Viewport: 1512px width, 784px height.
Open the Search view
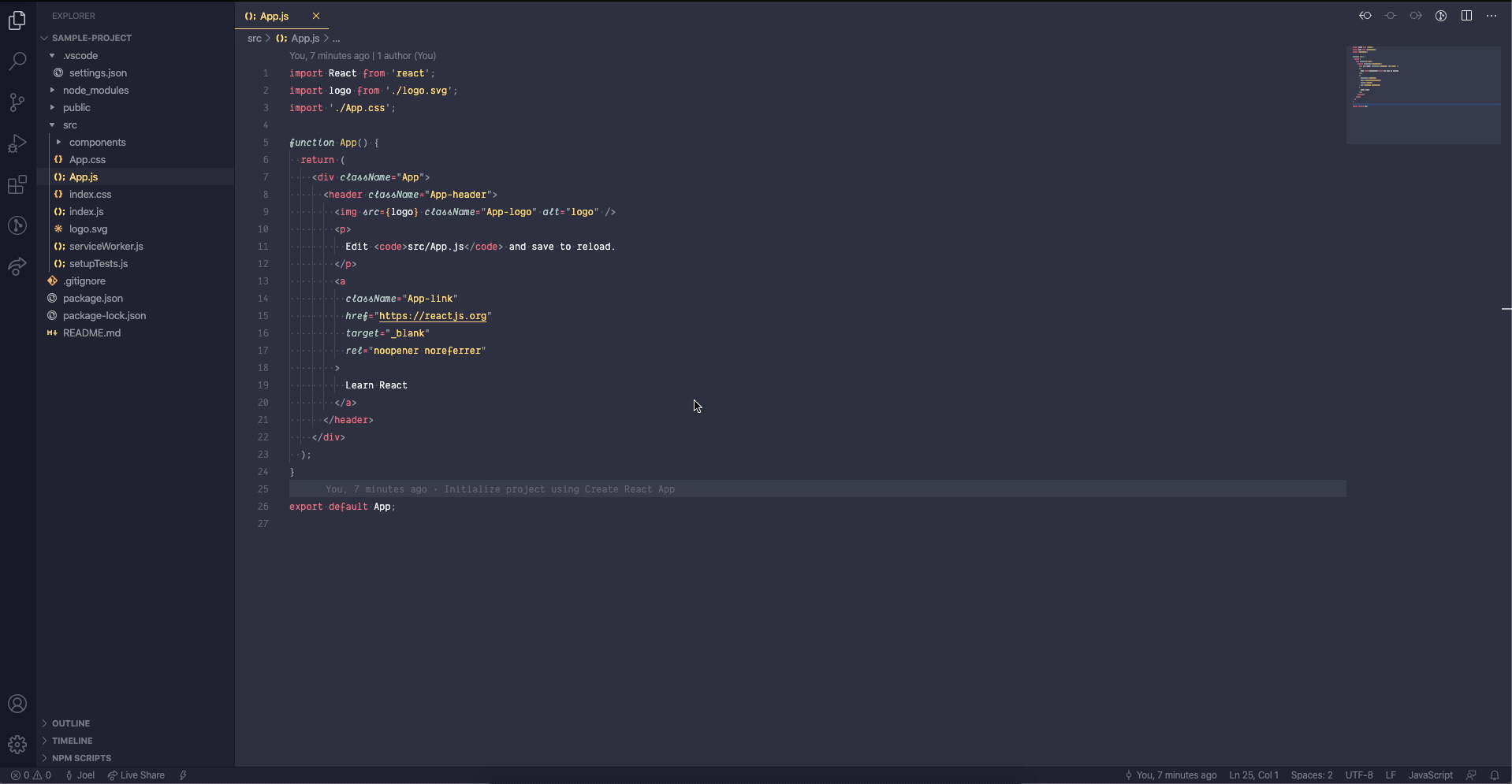[x=17, y=61]
